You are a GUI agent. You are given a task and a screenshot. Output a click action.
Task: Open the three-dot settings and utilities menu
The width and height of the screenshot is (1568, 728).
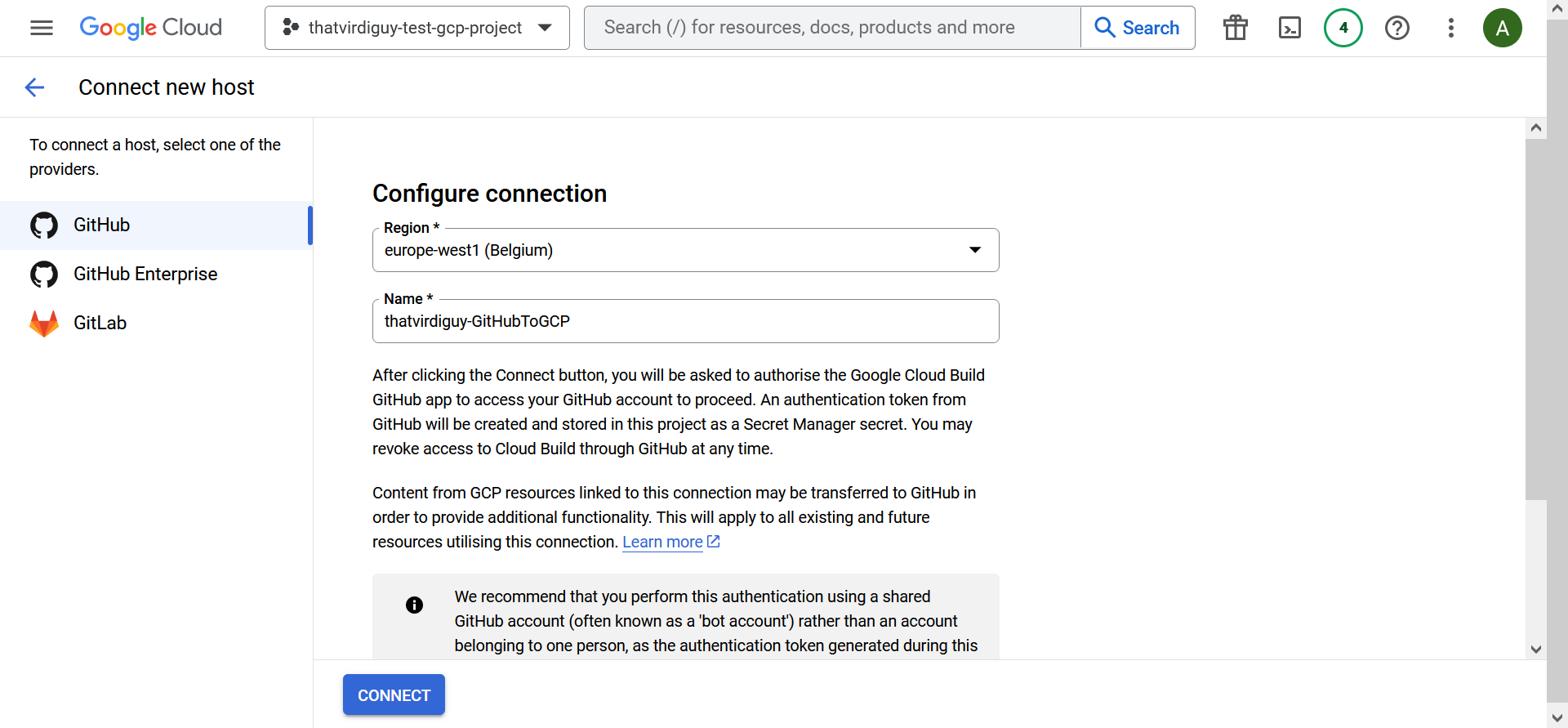[1451, 28]
